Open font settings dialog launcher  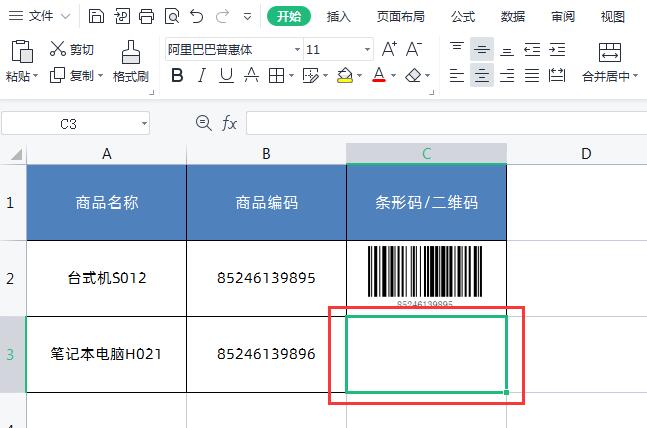pos(432,92)
